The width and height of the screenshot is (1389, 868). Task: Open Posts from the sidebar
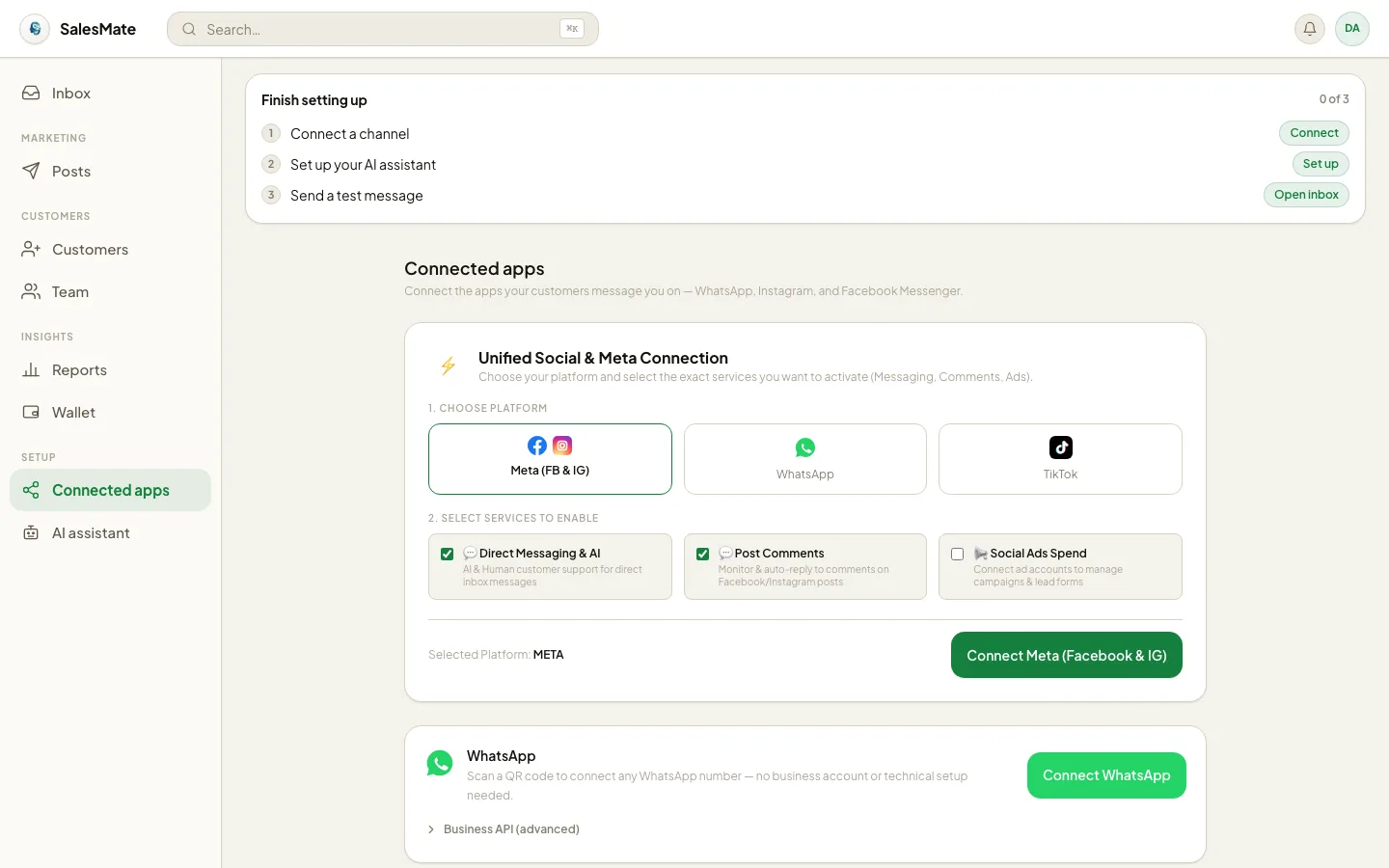110,171
